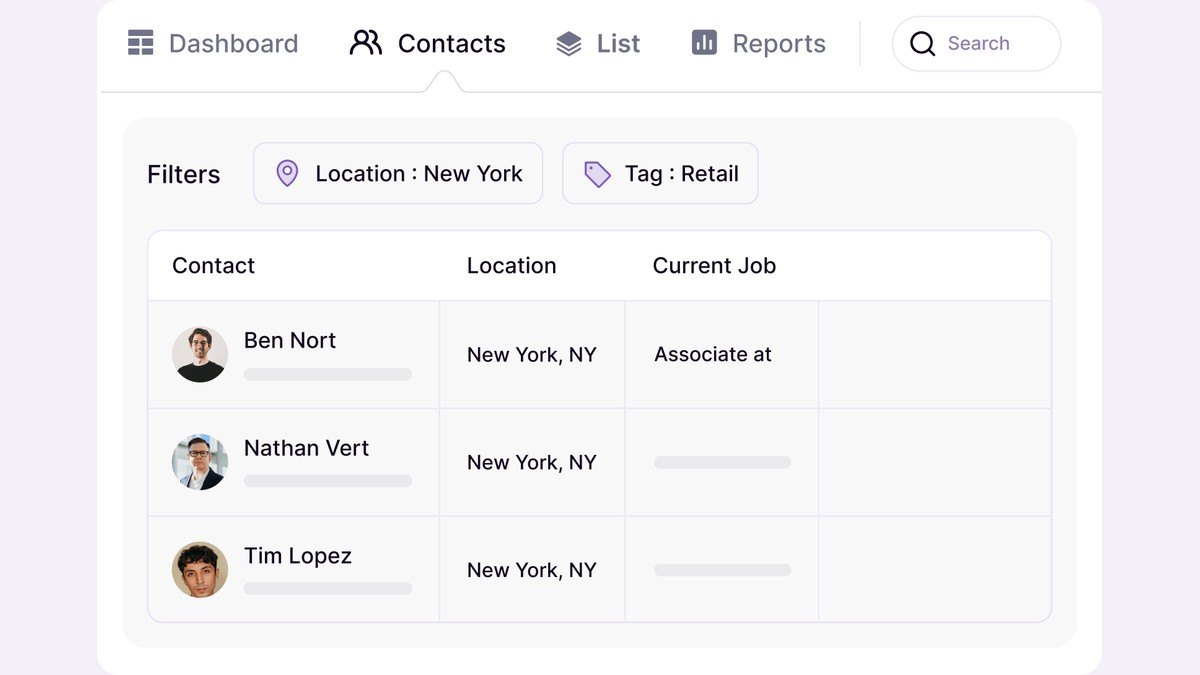Click the Reports bar chart icon
The width and height of the screenshot is (1200, 675).
704,43
